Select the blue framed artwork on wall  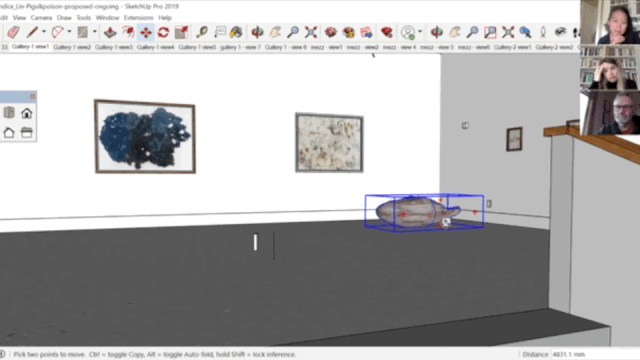145,136
